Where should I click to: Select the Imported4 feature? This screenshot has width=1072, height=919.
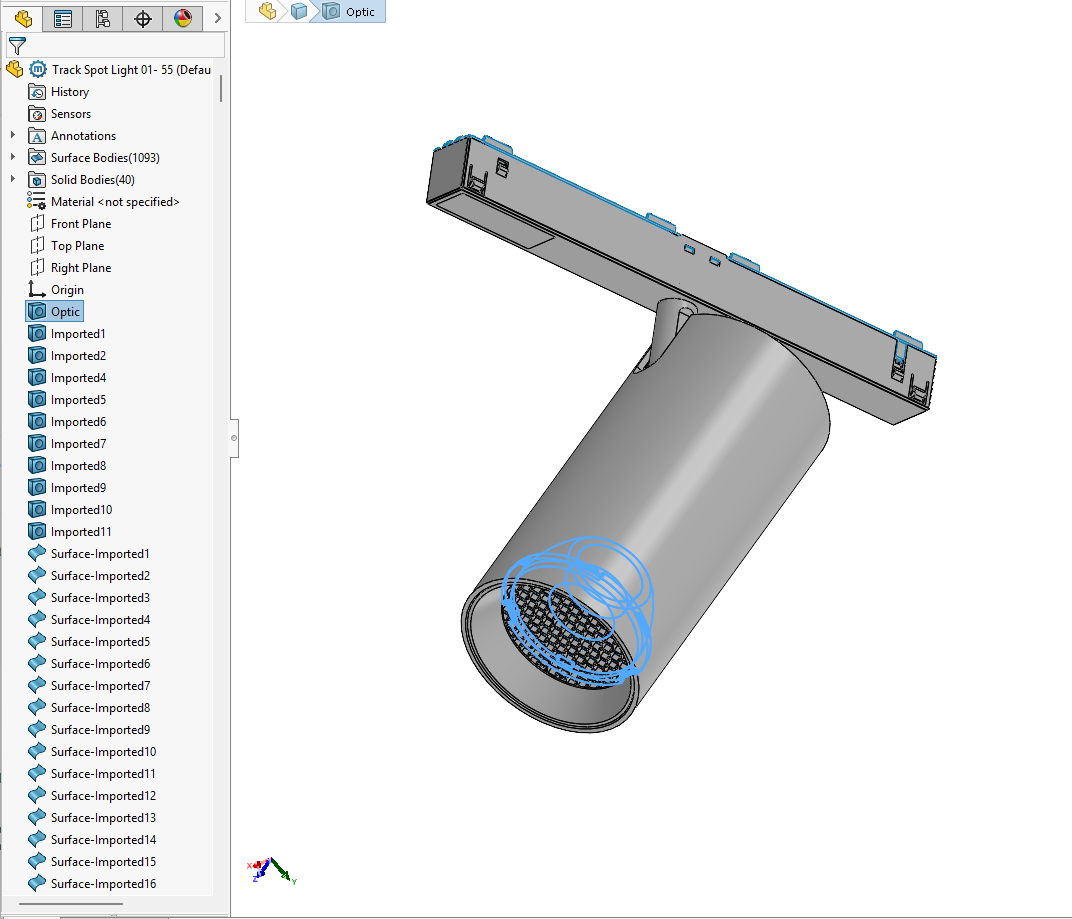pyautogui.click(x=78, y=377)
